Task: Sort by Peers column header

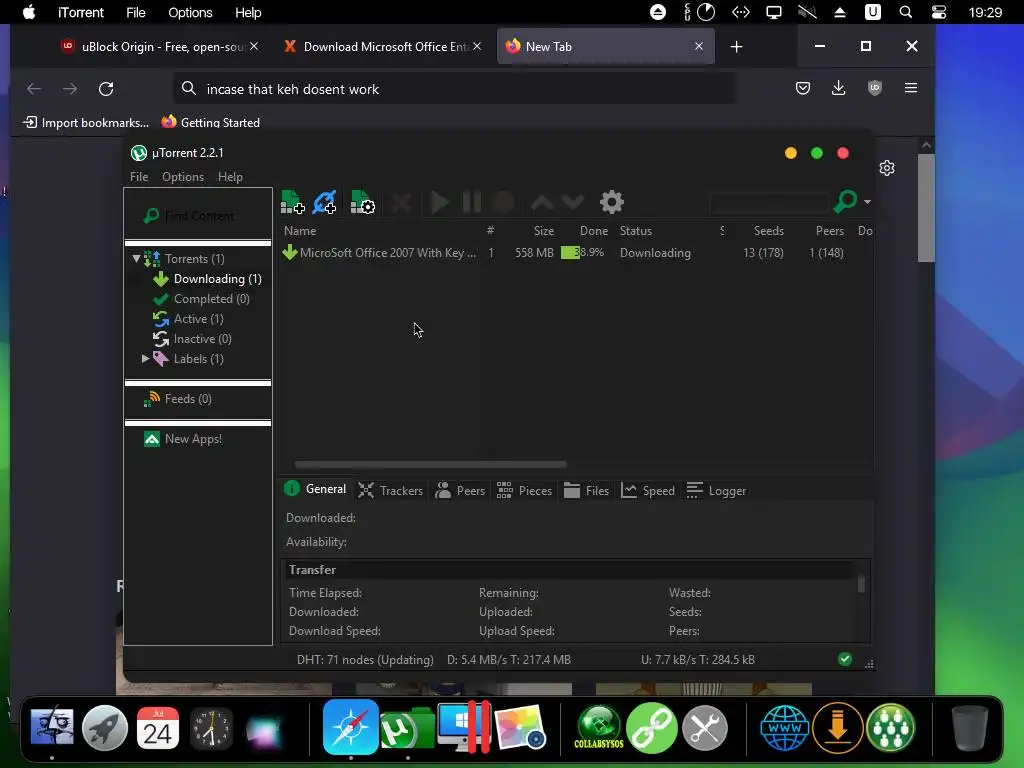Action: pos(829,231)
